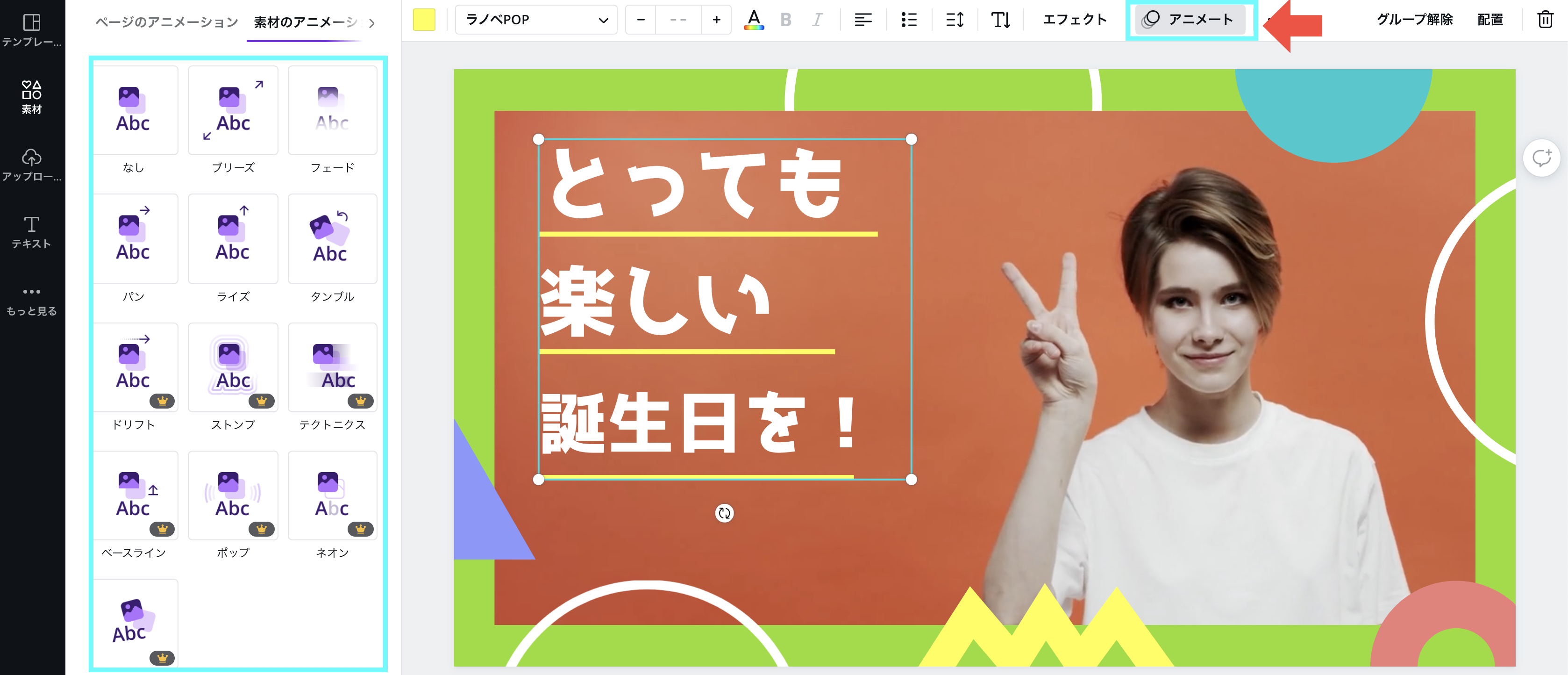This screenshot has height=675, width=1568.
Task: Select the フェード animation thumbnail
Action: tap(332, 110)
